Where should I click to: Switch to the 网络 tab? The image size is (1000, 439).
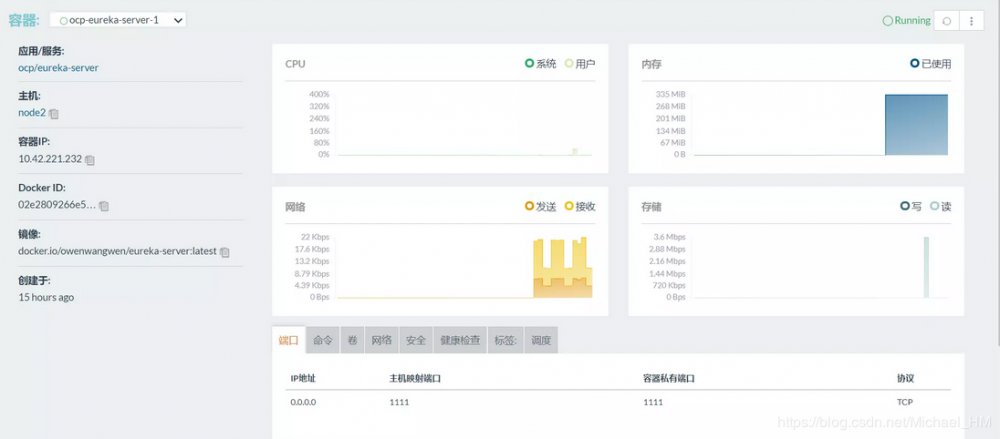tap(381, 340)
